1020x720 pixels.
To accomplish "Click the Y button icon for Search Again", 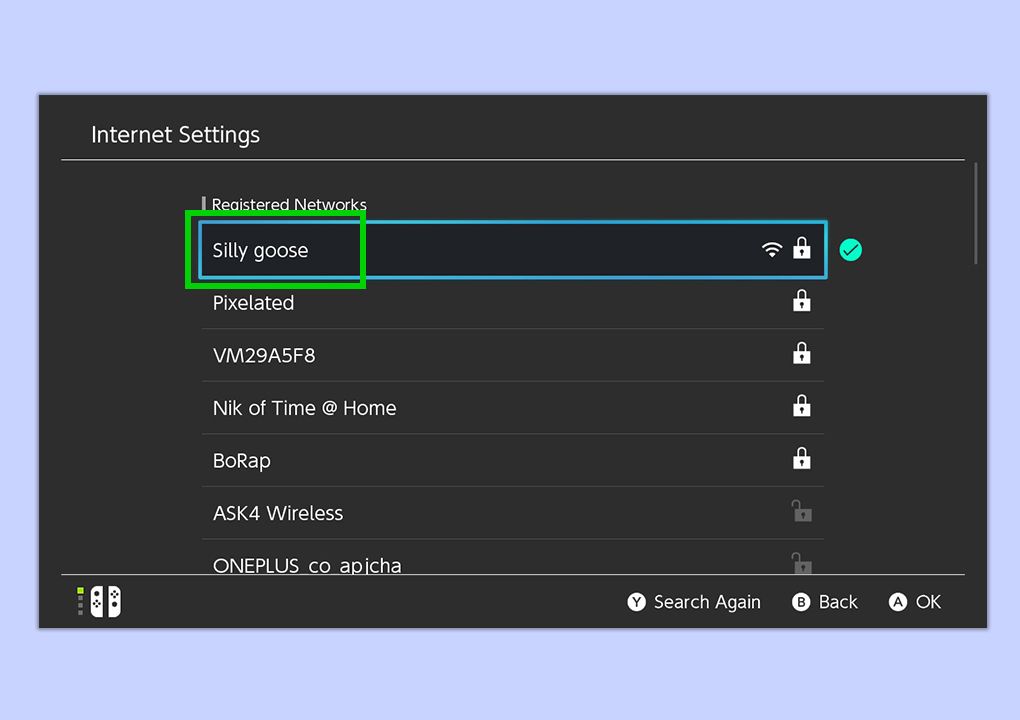I will 636,602.
